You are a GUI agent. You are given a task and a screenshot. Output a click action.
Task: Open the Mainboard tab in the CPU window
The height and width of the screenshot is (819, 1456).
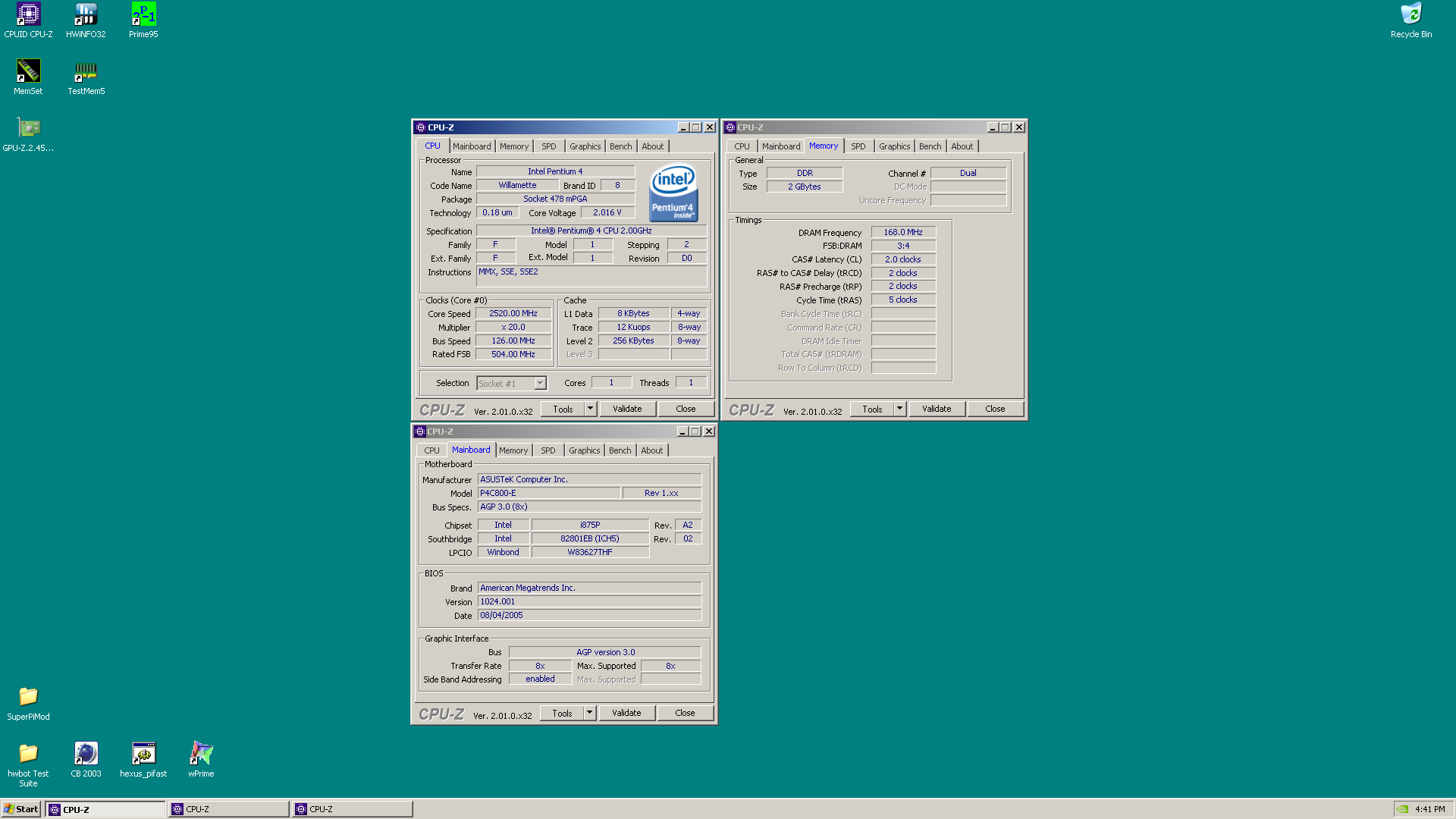(472, 146)
